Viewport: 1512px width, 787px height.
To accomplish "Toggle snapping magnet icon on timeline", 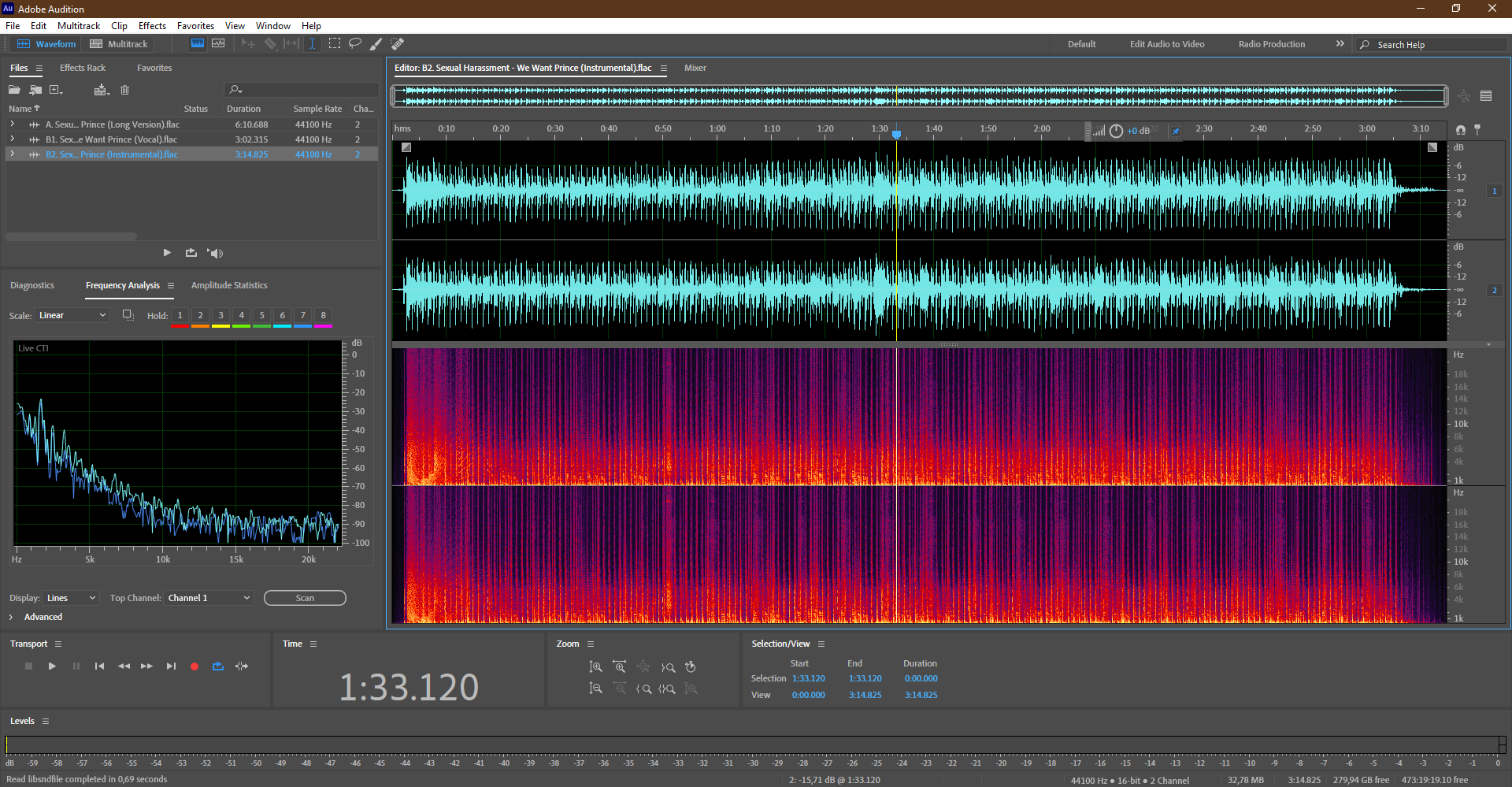I will coord(1461,130).
